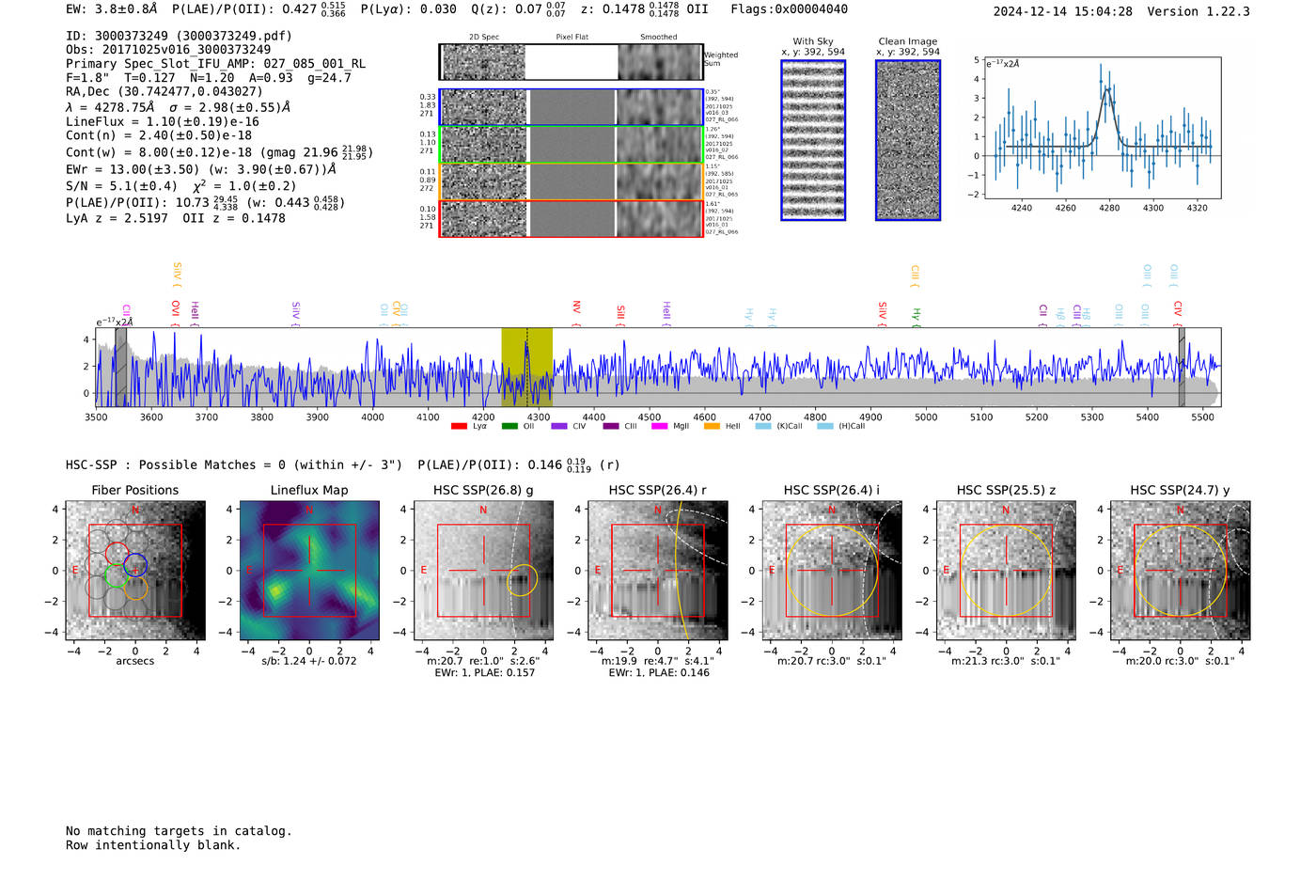Click the Weighted Sum 2D spectrum row
Viewport: 1316px width, 896px height.
[x=572, y=62]
